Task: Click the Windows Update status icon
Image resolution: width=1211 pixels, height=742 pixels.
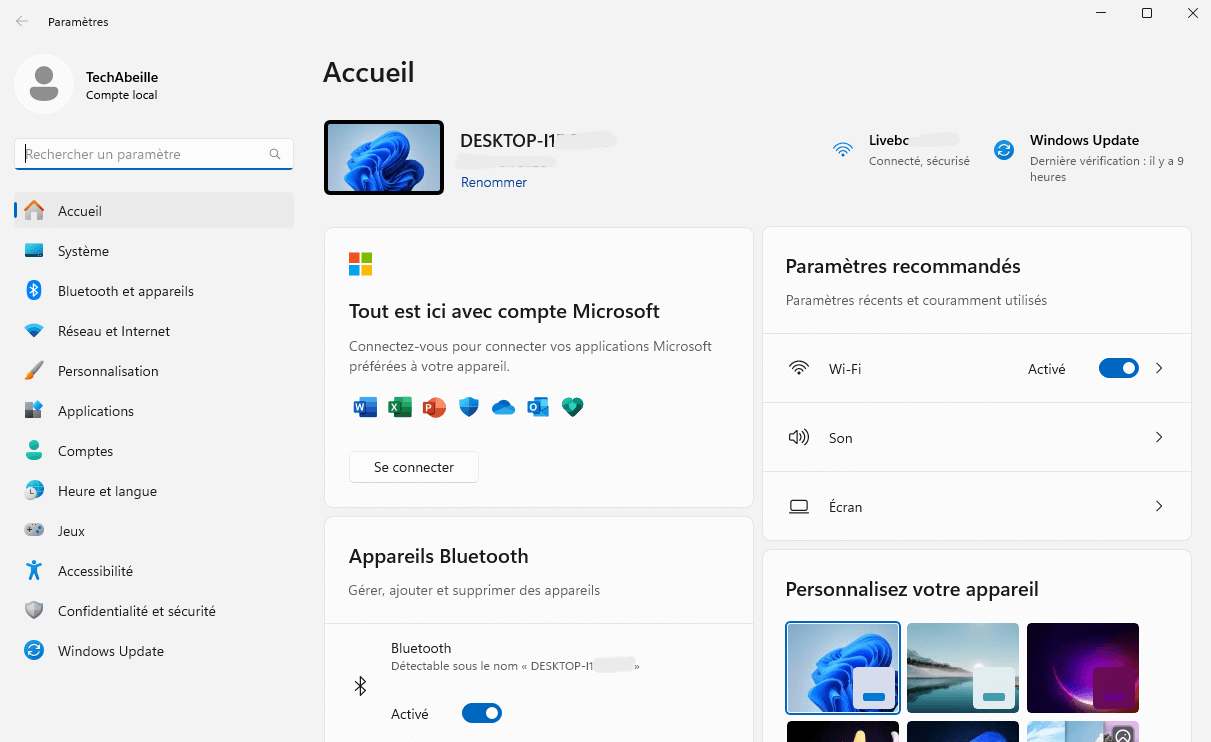Action: point(1003,149)
